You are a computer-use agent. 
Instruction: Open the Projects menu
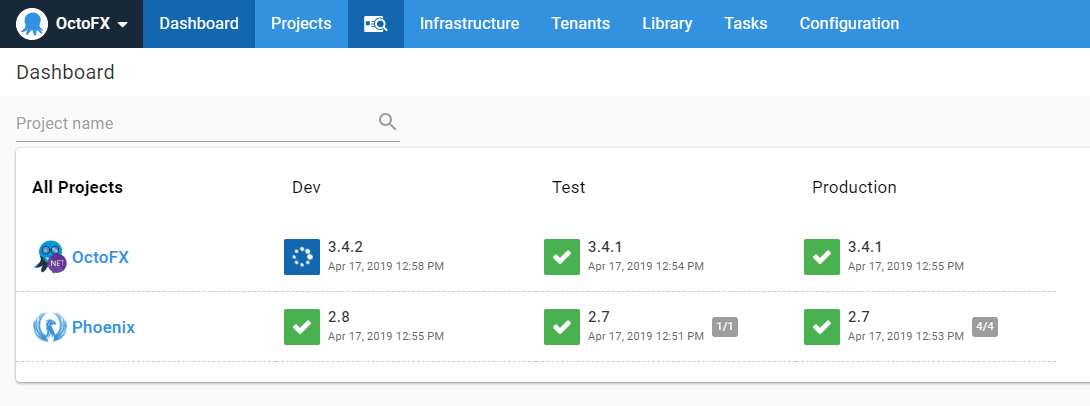301,24
